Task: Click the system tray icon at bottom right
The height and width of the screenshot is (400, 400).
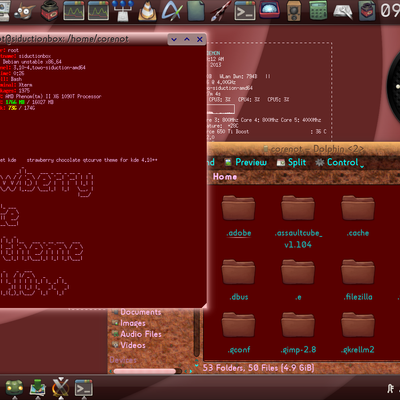Action: 391,388
